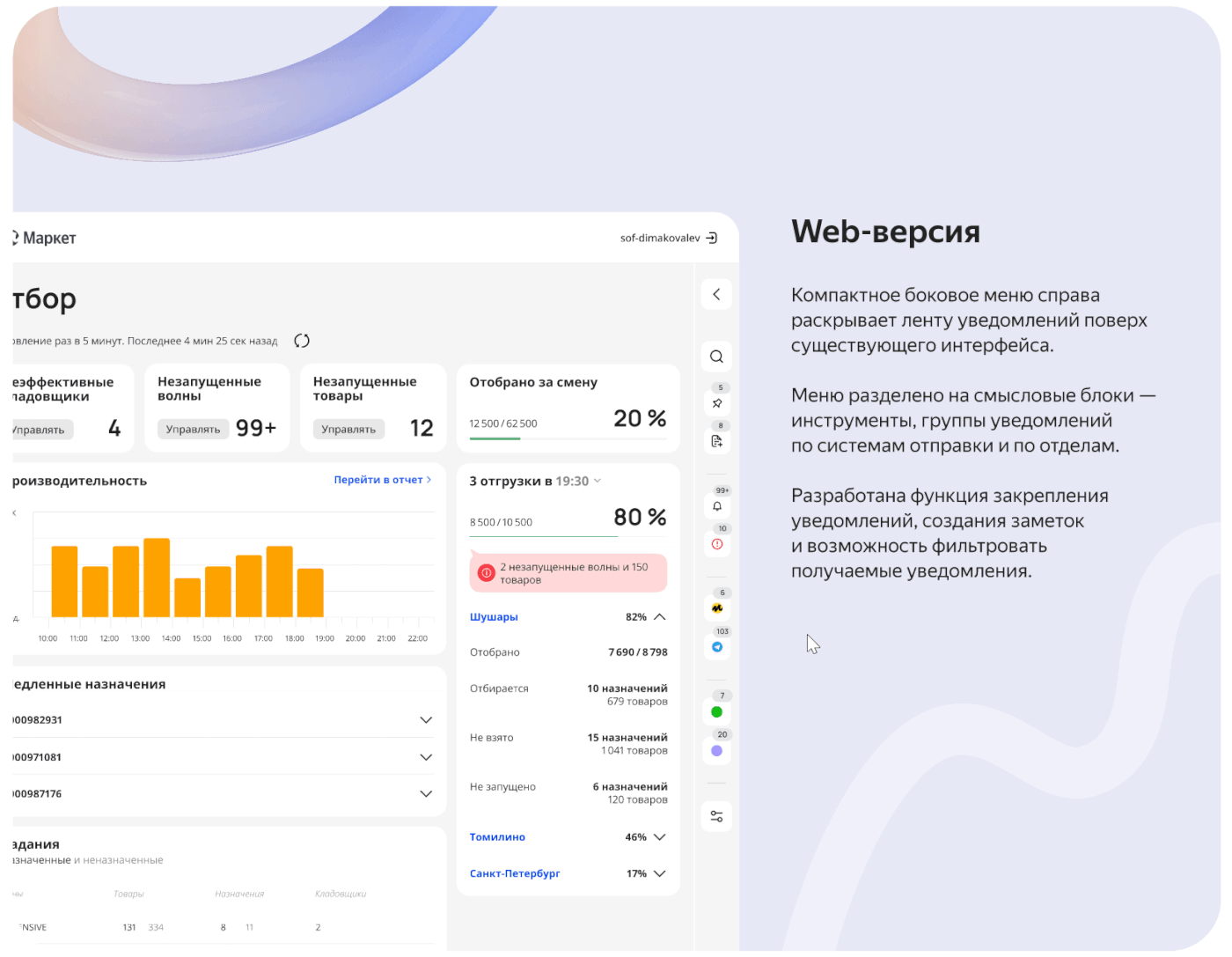Image resolution: width=1232 pixels, height=957 pixels.
Task: Click the logout icon beside sof-dimakovalev
Action: click(712, 239)
